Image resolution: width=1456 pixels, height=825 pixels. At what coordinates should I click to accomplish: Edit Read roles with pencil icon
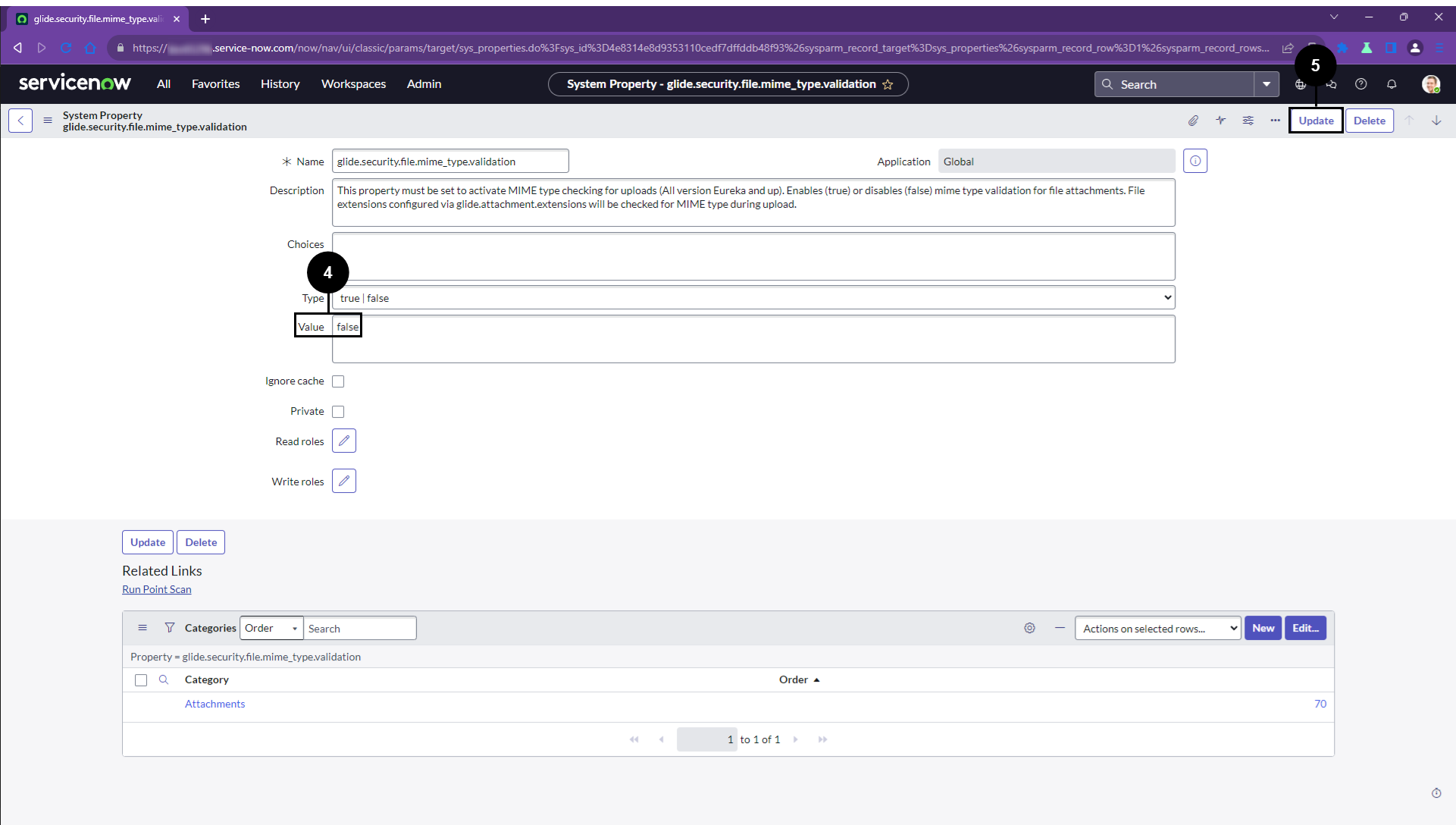coord(343,441)
